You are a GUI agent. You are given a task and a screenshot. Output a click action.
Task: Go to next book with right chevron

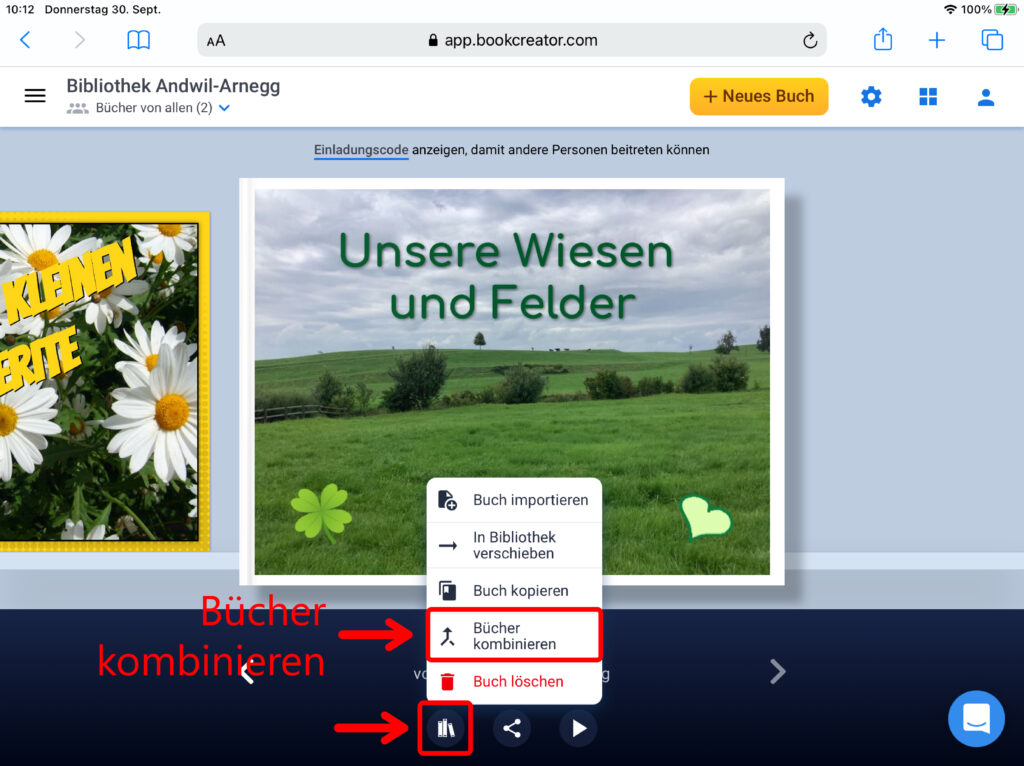pyautogui.click(x=777, y=673)
